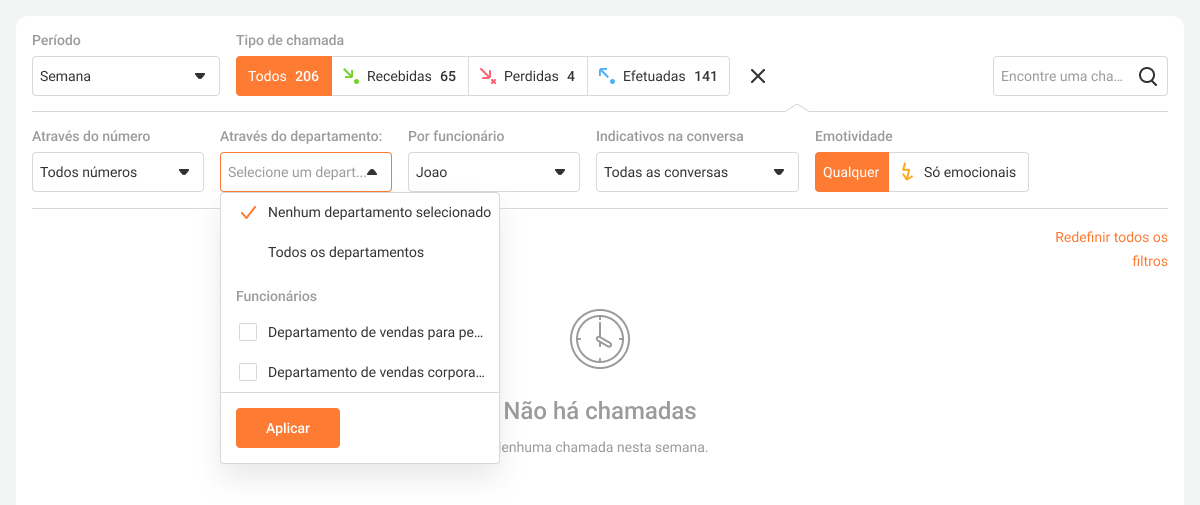Enable Departamento de vendas corpora... checkbox
Image resolution: width=1200 pixels, height=505 pixels.
pyautogui.click(x=248, y=372)
